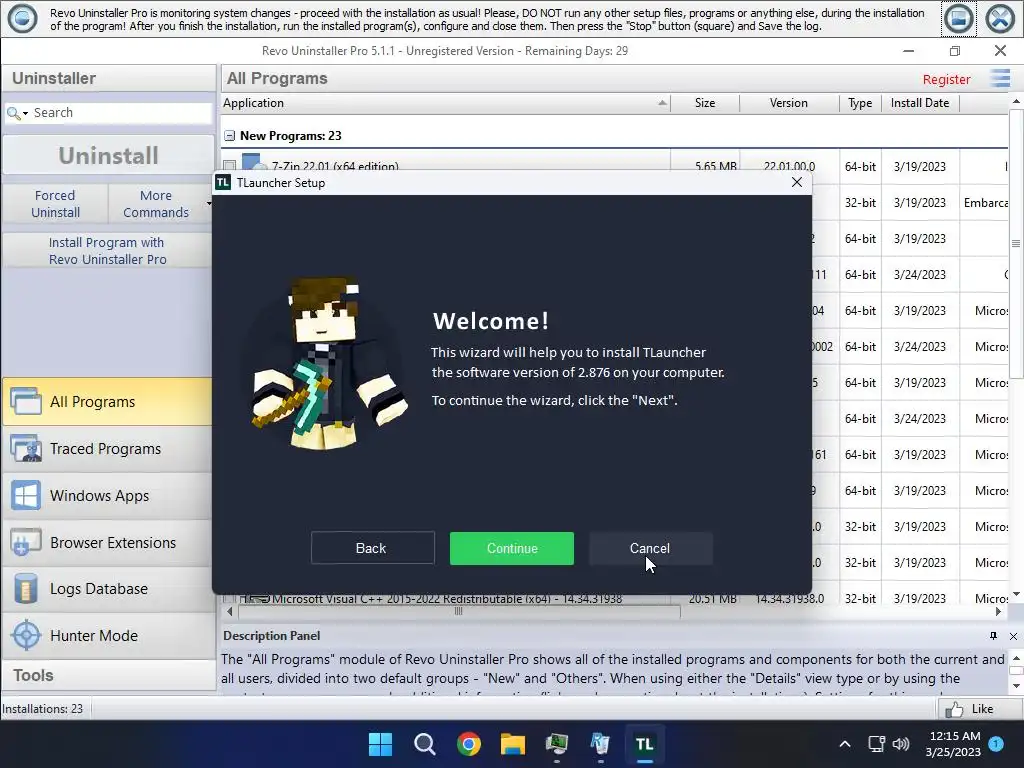This screenshot has height=768, width=1024.
Task: Click the Search input field
Action: (121, 113)
